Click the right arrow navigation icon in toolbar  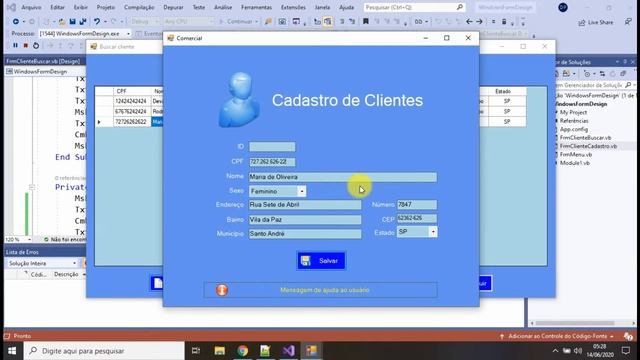tap(479, 22)
